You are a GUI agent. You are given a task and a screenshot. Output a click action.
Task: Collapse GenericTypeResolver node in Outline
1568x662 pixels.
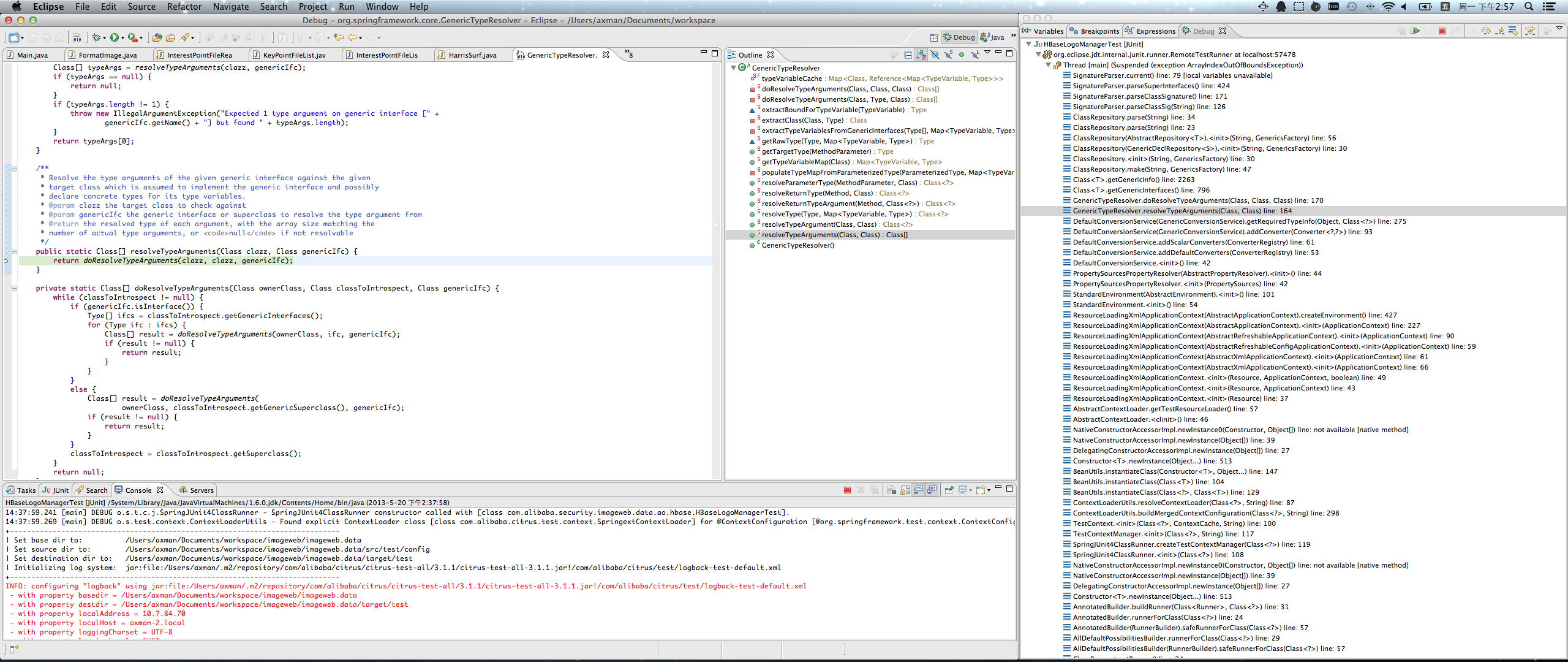pyautogui.click(x=733, y=68)
